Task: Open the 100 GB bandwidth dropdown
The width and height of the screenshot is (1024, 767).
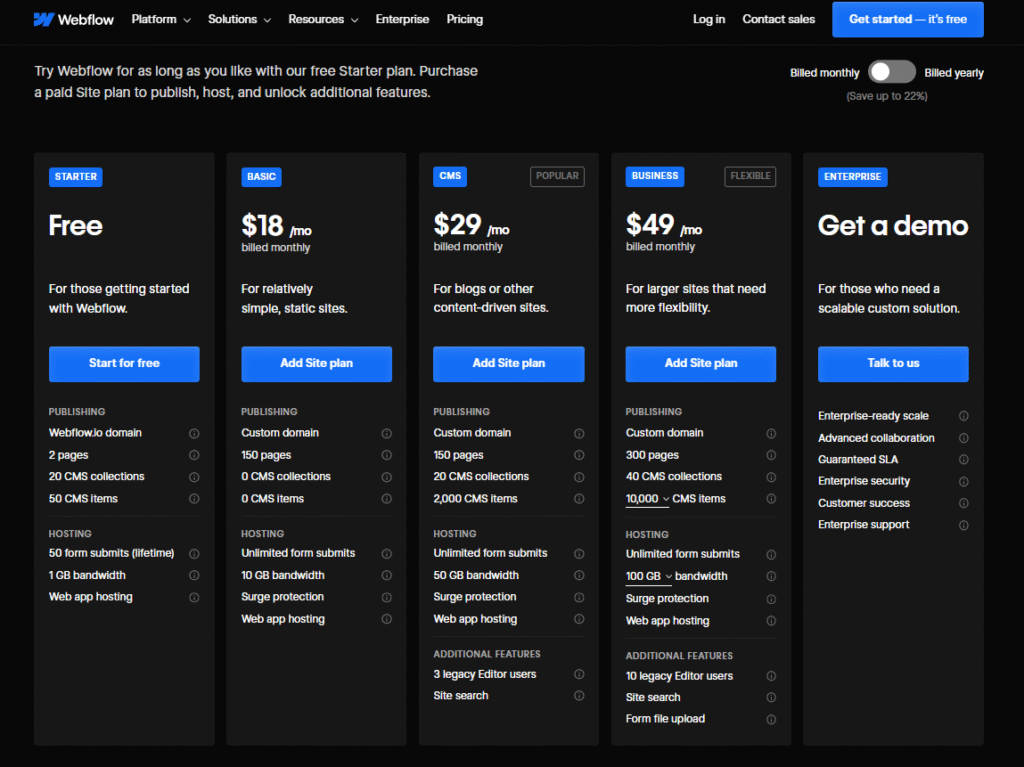Action: tap(648, 577)
